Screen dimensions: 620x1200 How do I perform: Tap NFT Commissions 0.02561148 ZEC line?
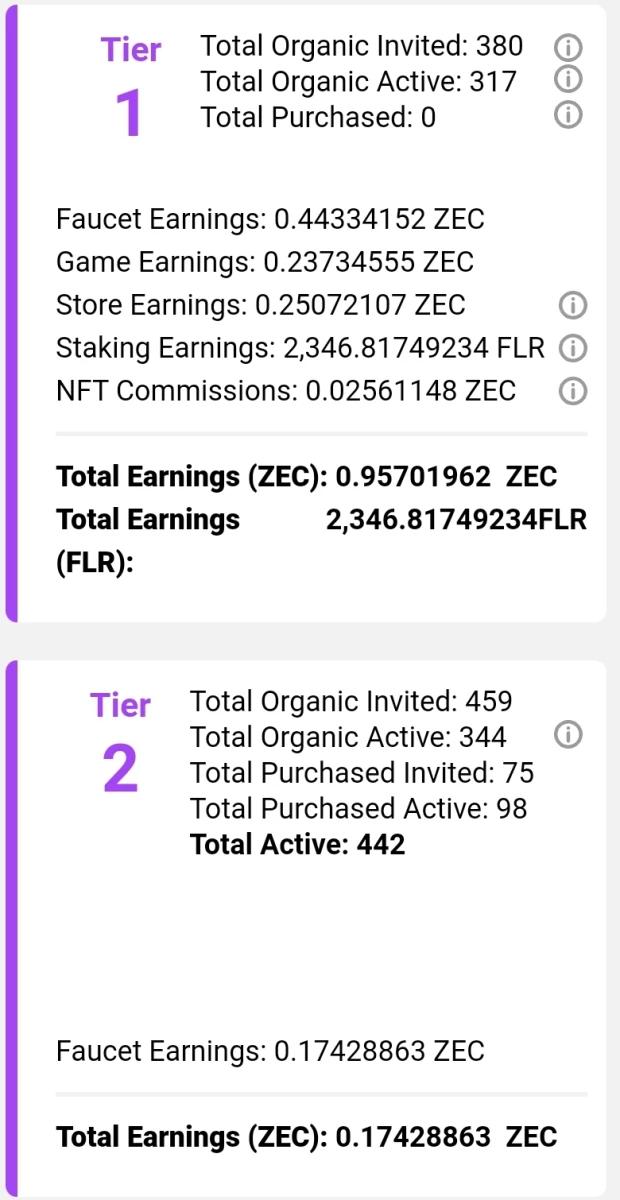click(x=286, y=391)
